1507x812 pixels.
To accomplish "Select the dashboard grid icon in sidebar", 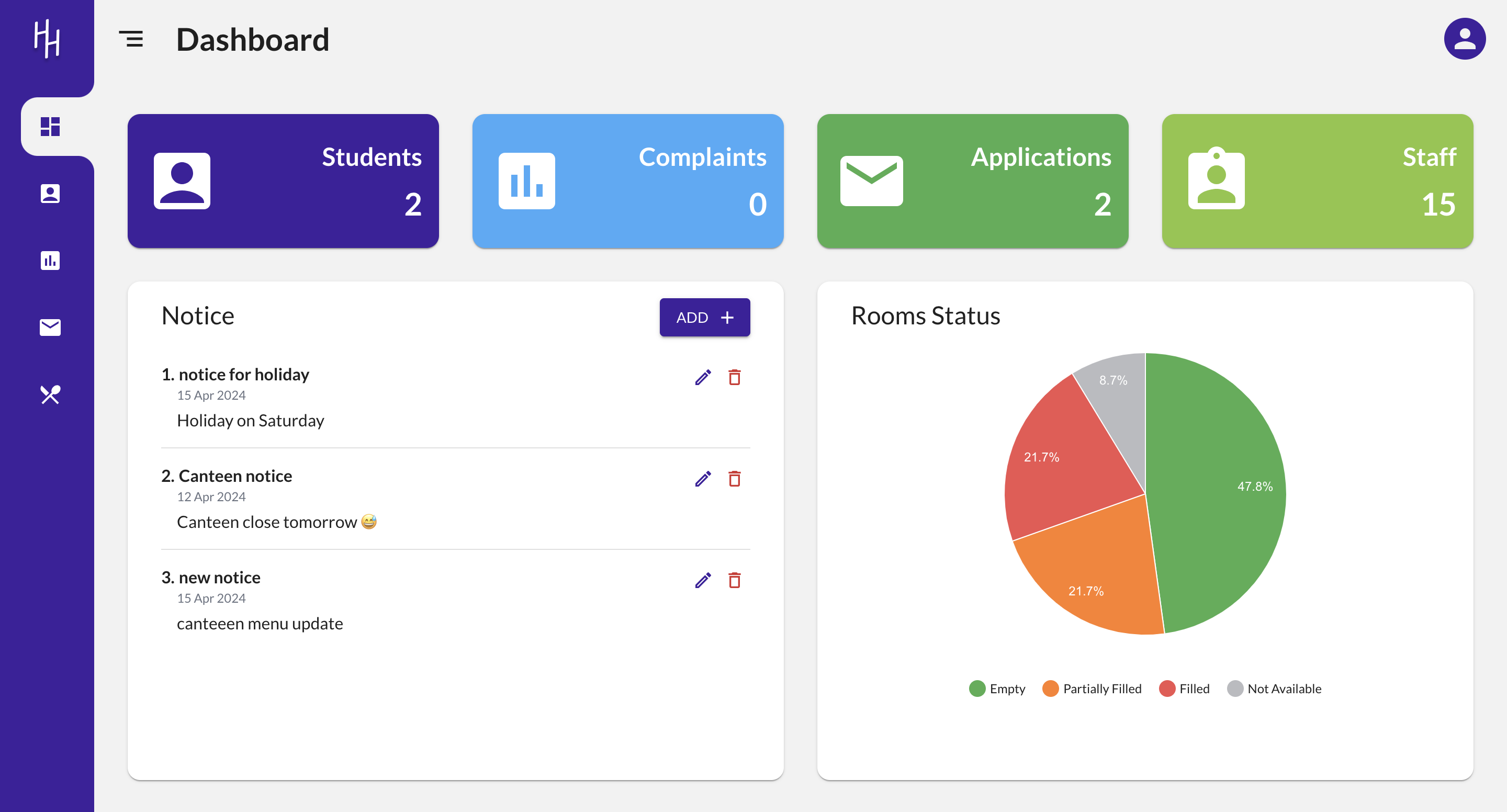I will 50,127.
